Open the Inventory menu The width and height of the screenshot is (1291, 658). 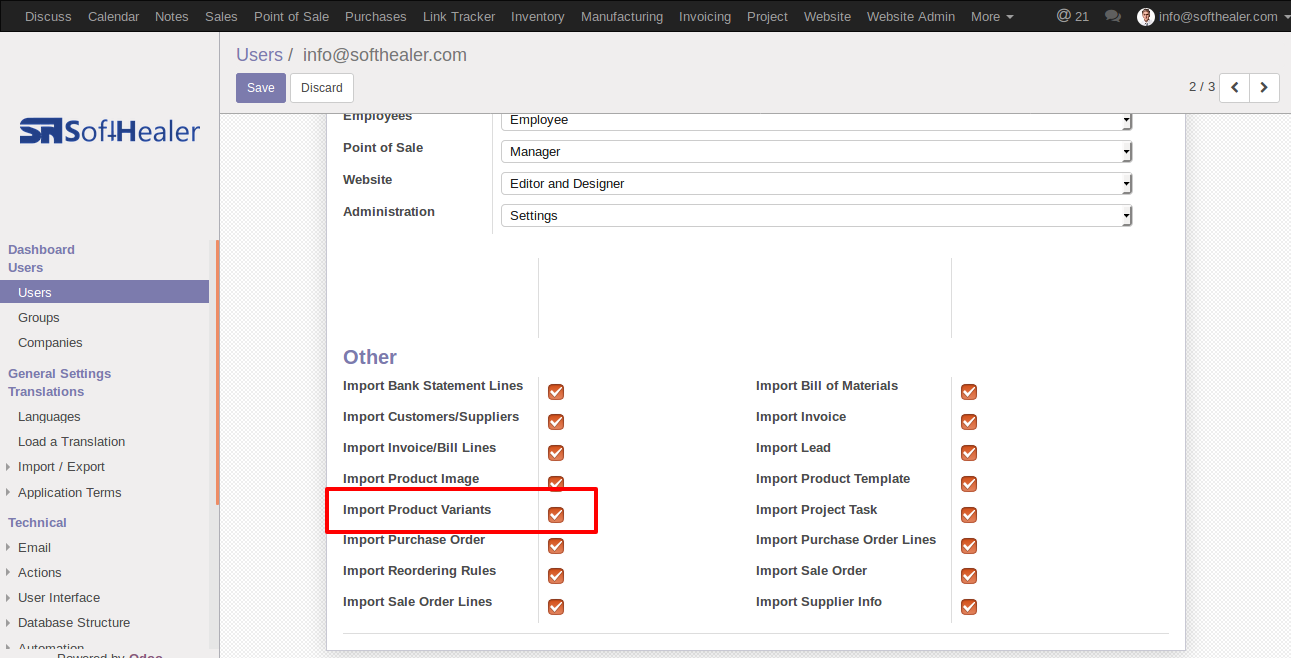[538, 16]
